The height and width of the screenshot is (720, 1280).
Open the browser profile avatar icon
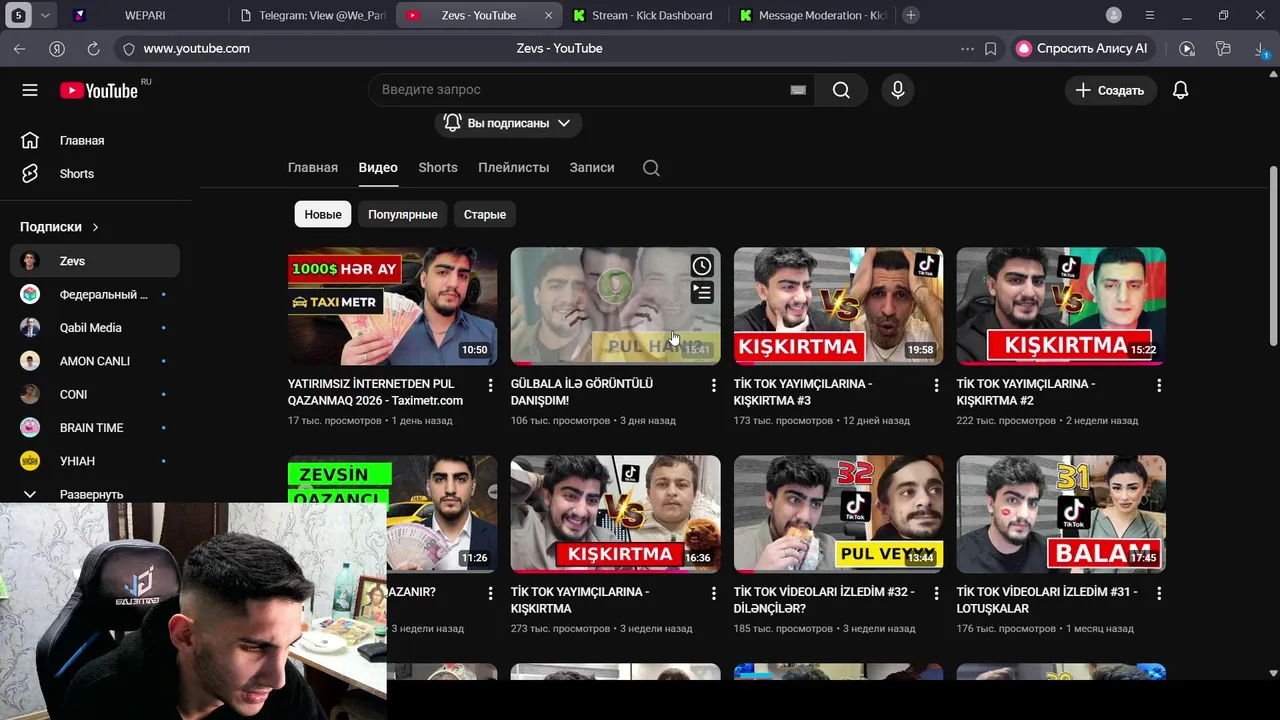(1114, 15)
